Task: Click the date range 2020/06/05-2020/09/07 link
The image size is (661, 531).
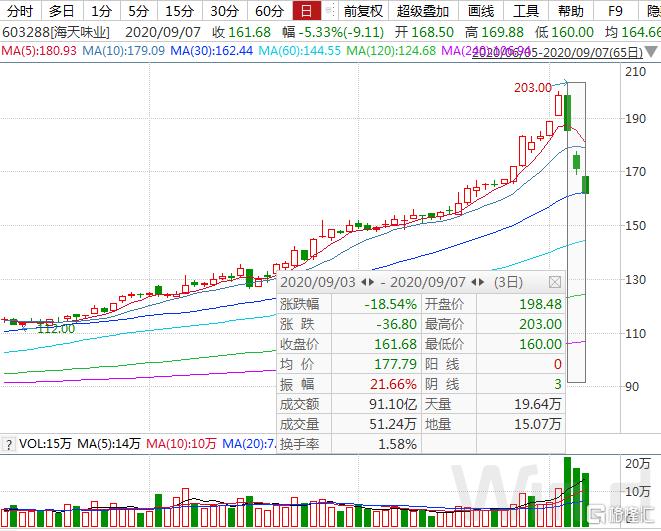Action: point(557,53)
